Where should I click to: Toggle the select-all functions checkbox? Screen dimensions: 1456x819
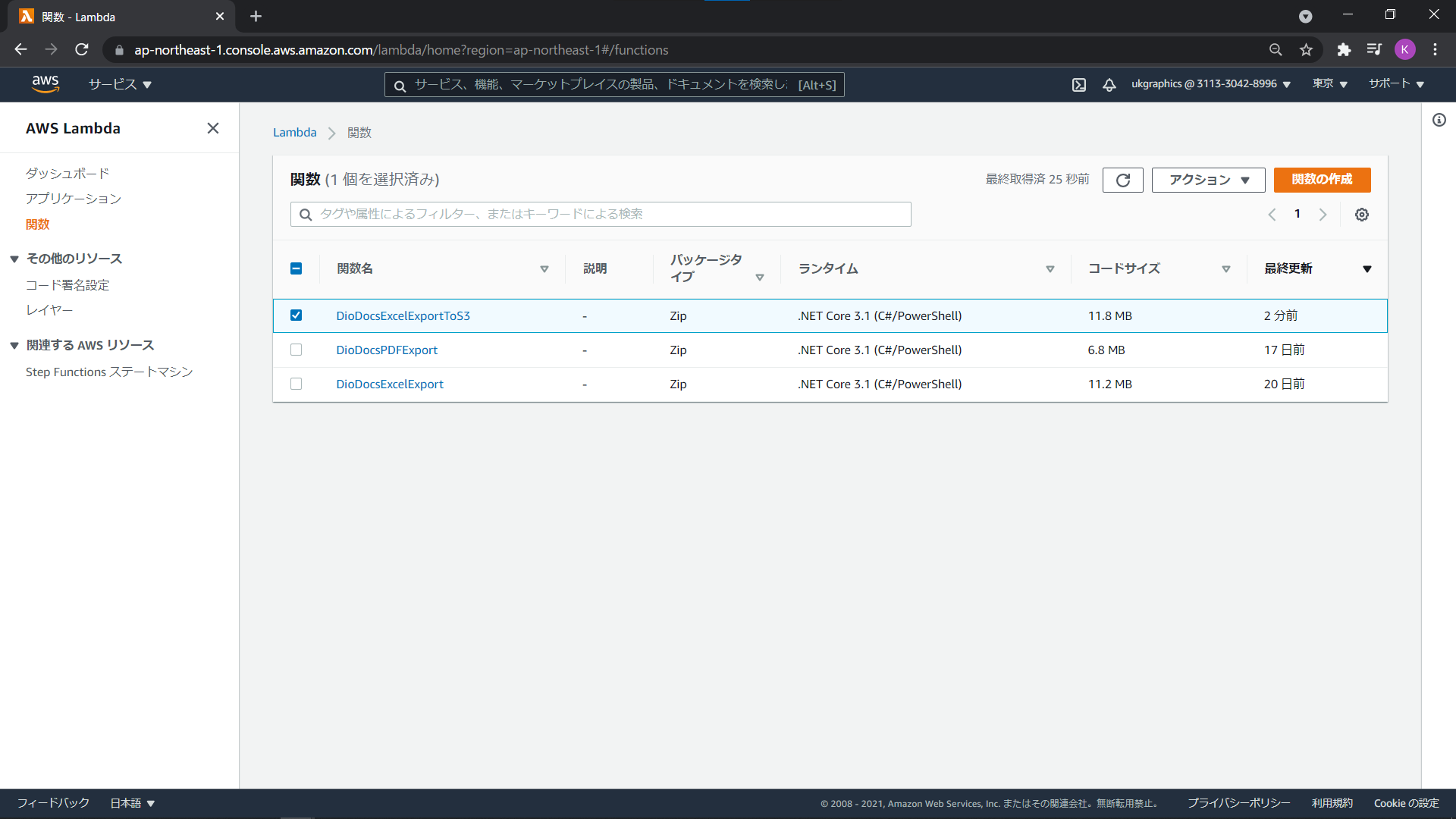297,268
